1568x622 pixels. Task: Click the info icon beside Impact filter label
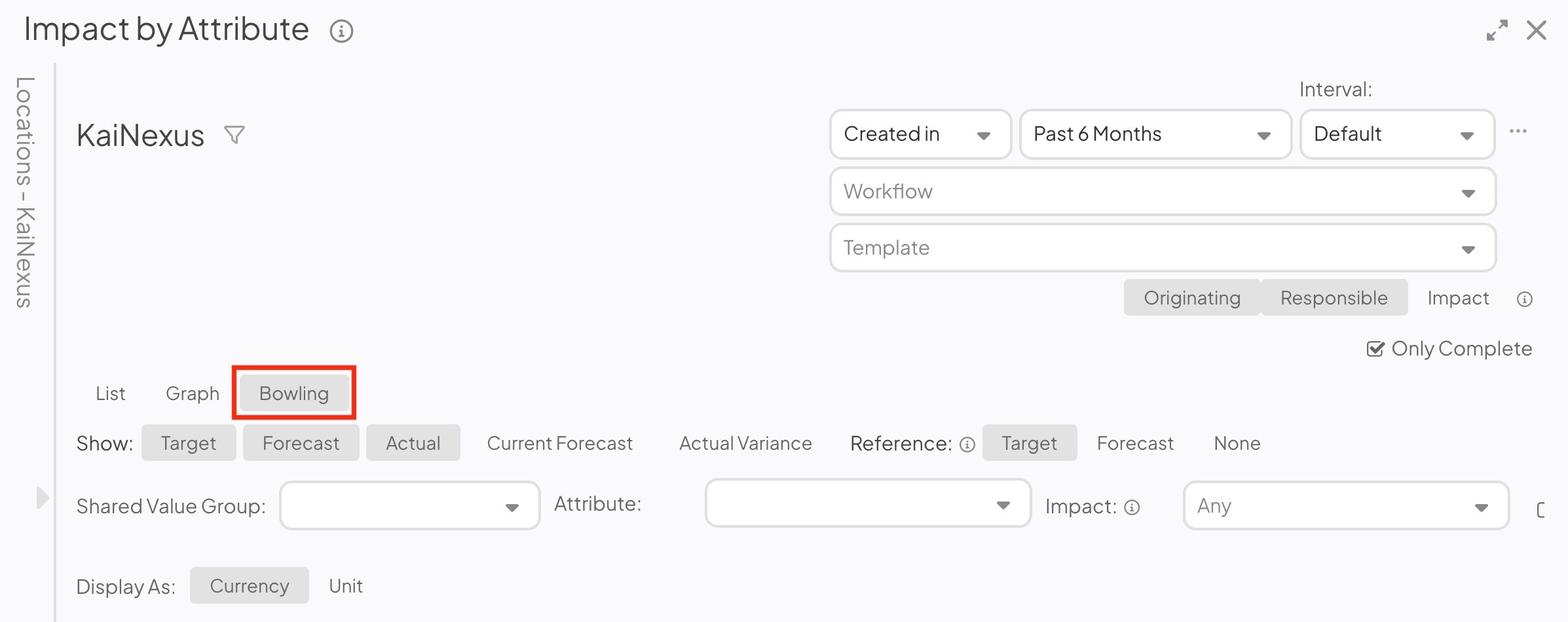pyautogui.click(x=1132, y=507)
